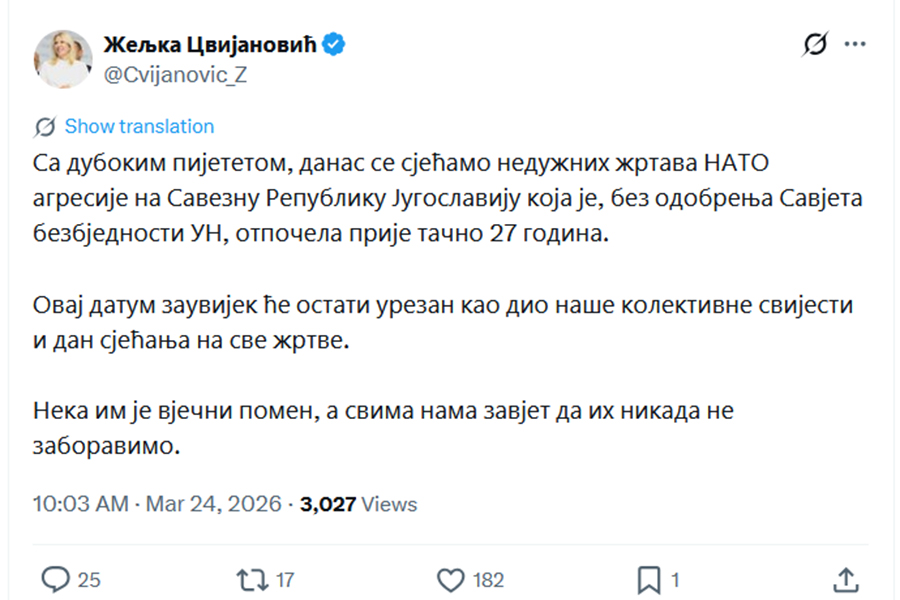Click the reply count number 25

pos(89,579)
